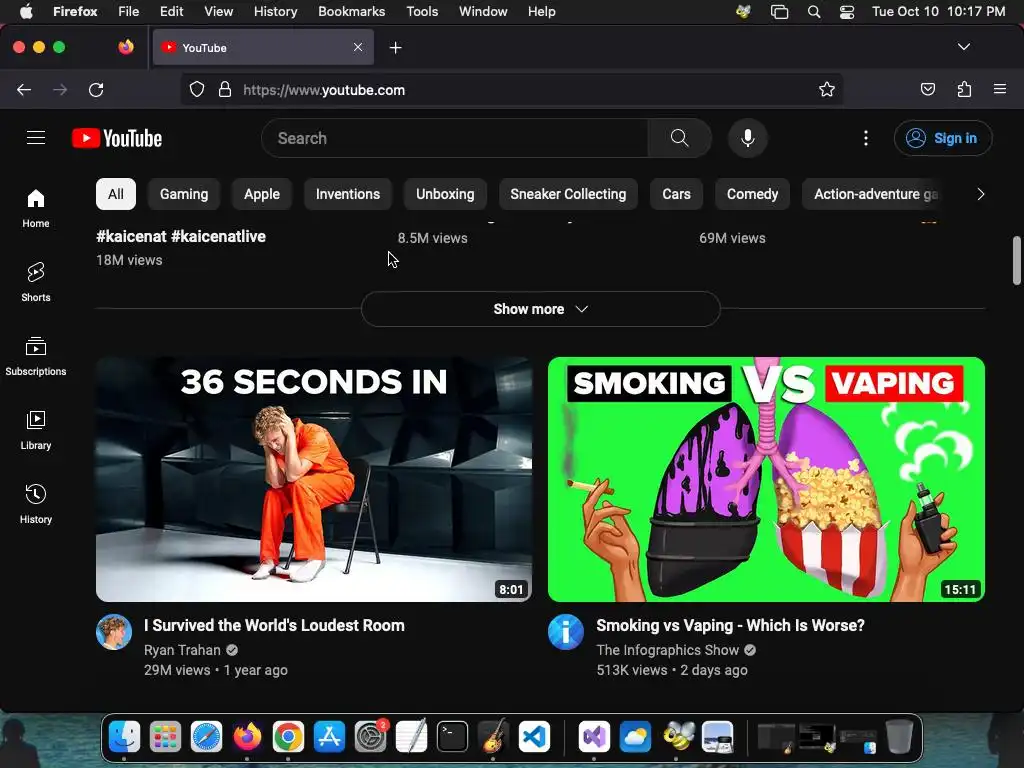
Task: Open Subscriptions from the sidebar
Action: 36,356
